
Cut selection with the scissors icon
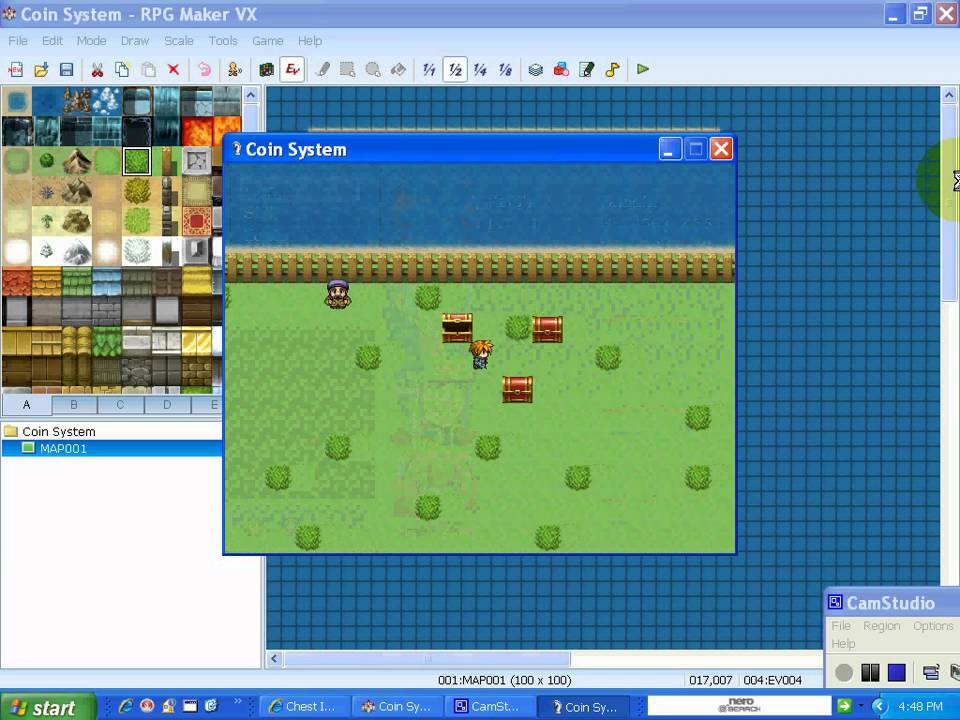[x=97, y=69]
